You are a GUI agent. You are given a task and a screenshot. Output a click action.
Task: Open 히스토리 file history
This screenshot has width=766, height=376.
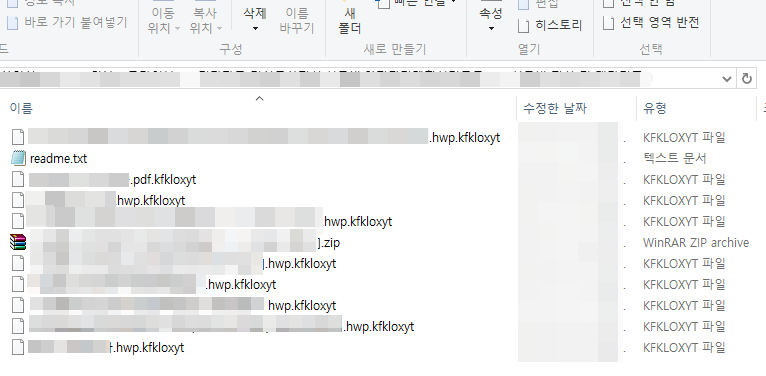[x=551, y=25]
